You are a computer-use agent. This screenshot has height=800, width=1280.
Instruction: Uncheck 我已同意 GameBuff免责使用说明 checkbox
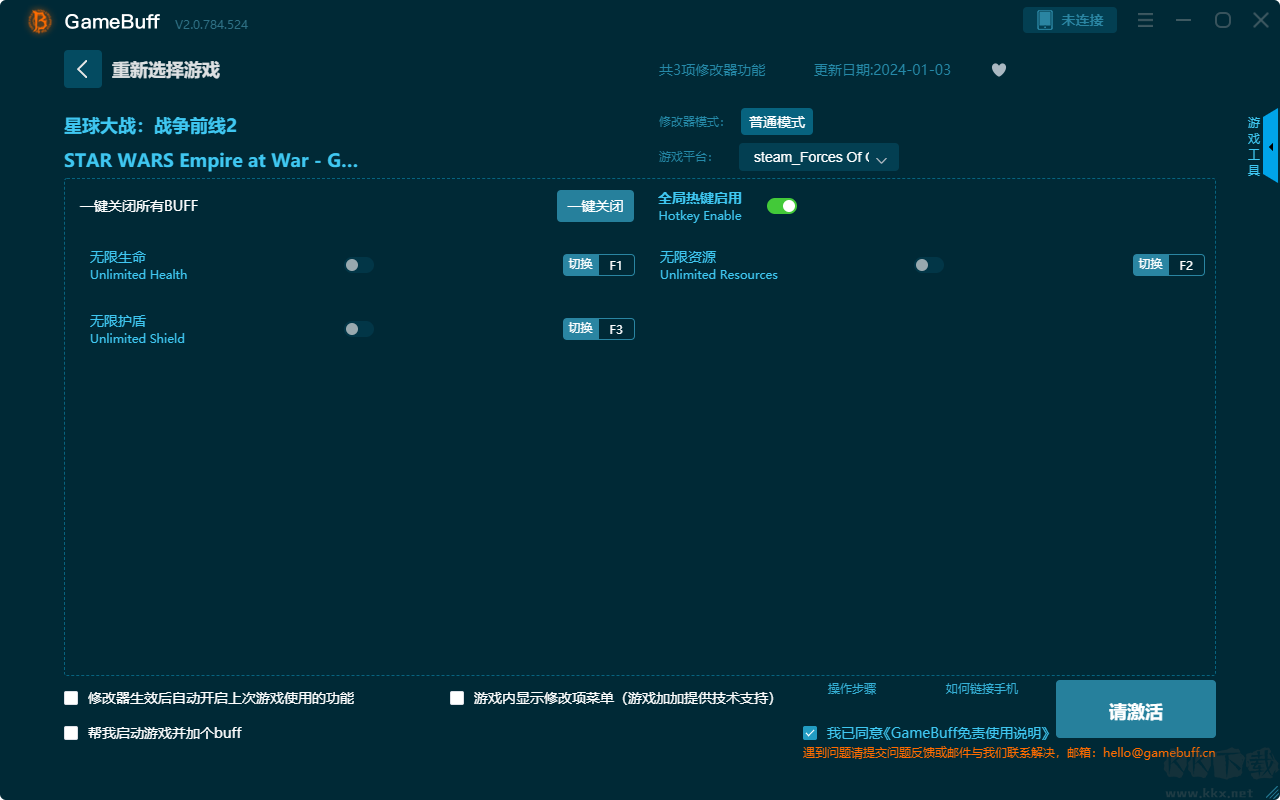click(810, 733)
